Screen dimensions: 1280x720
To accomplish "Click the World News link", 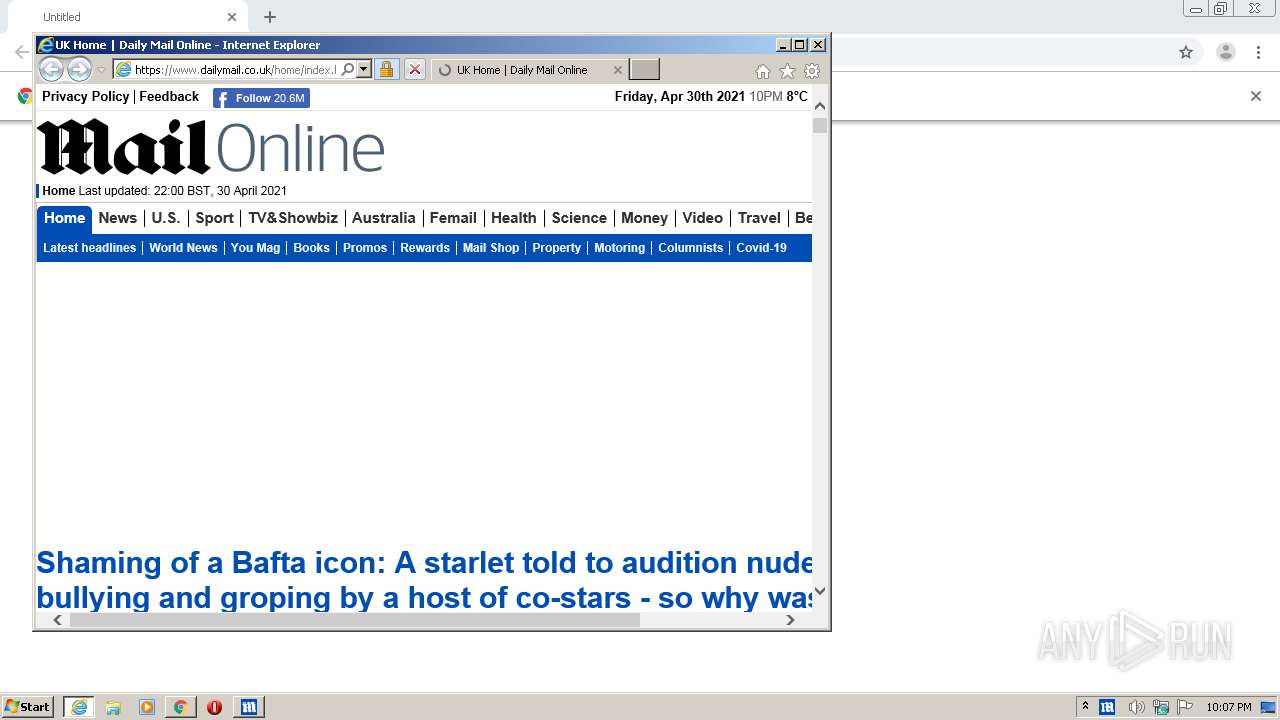I will click(183, 248).
